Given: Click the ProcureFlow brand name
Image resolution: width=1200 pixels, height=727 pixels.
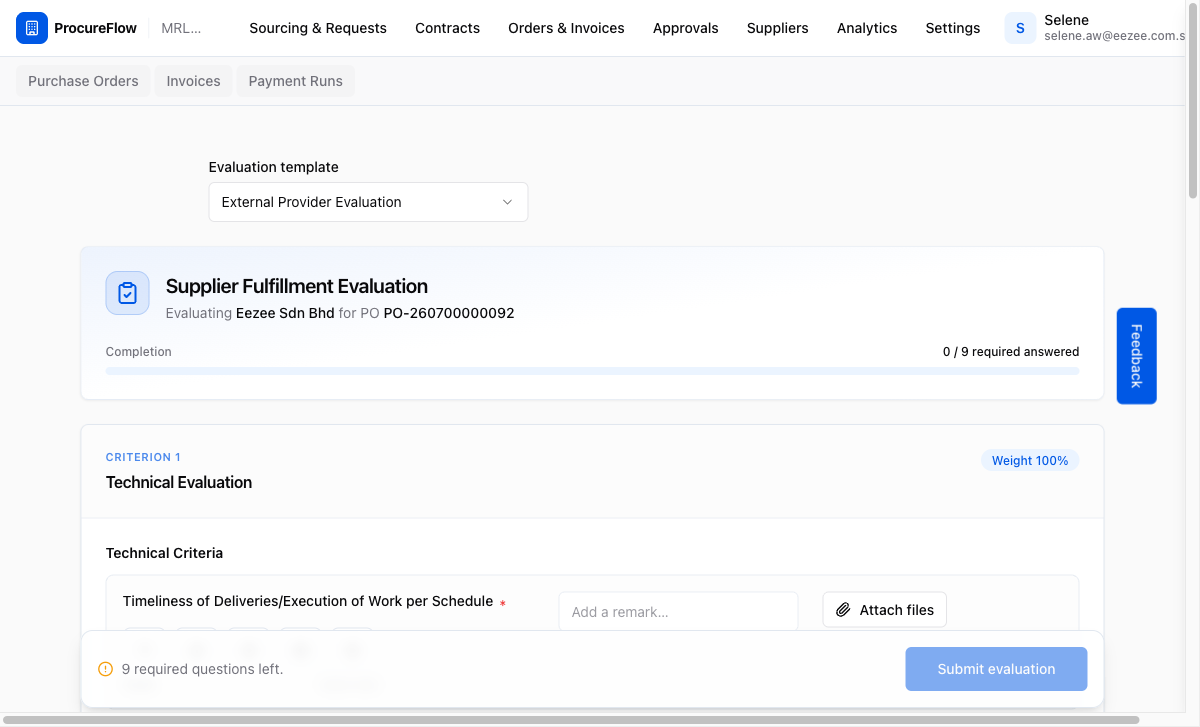Looking at the screenshot, I should 96,28.
